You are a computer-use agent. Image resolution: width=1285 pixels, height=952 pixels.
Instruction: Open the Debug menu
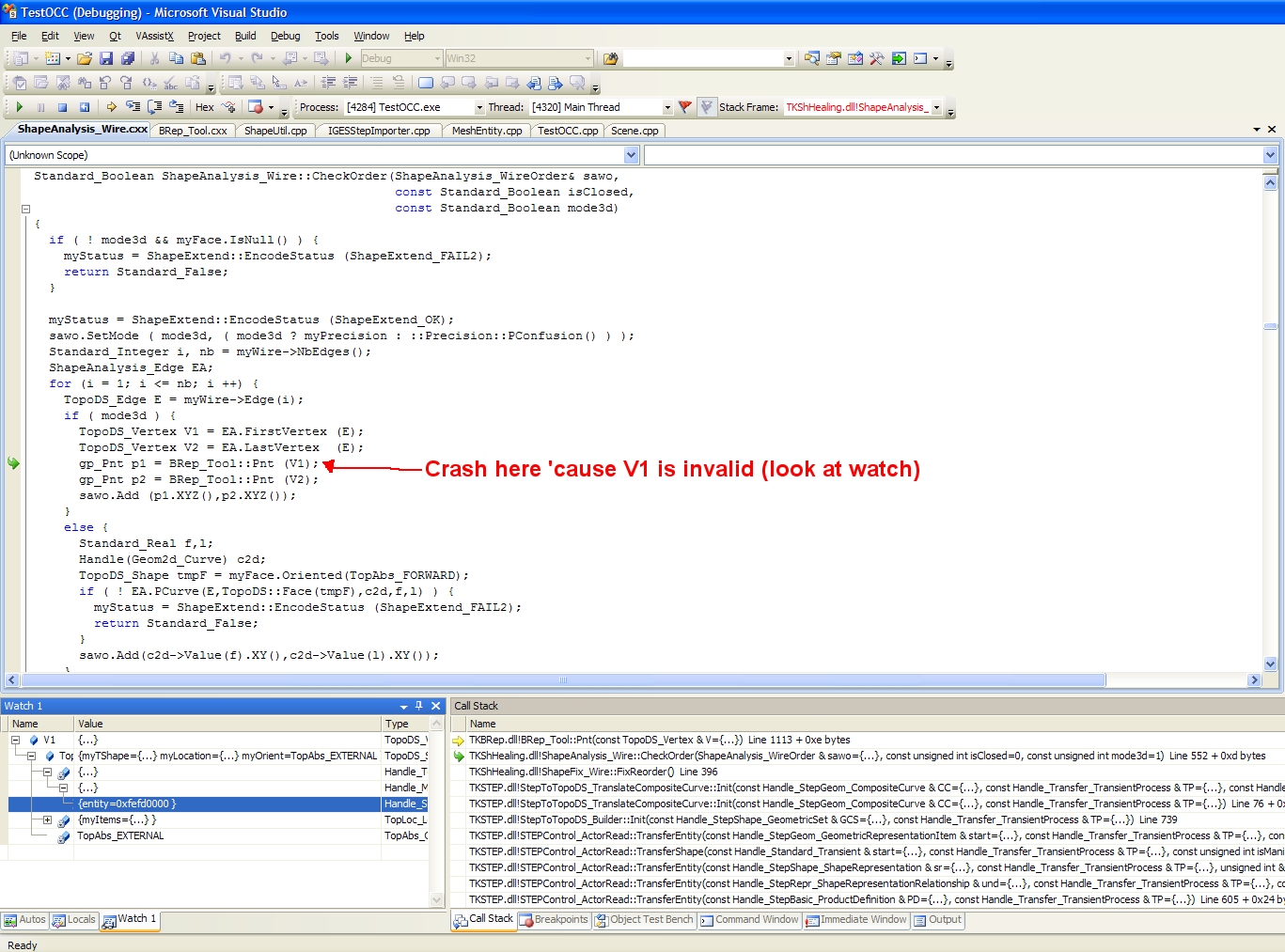tap(285, 36)
